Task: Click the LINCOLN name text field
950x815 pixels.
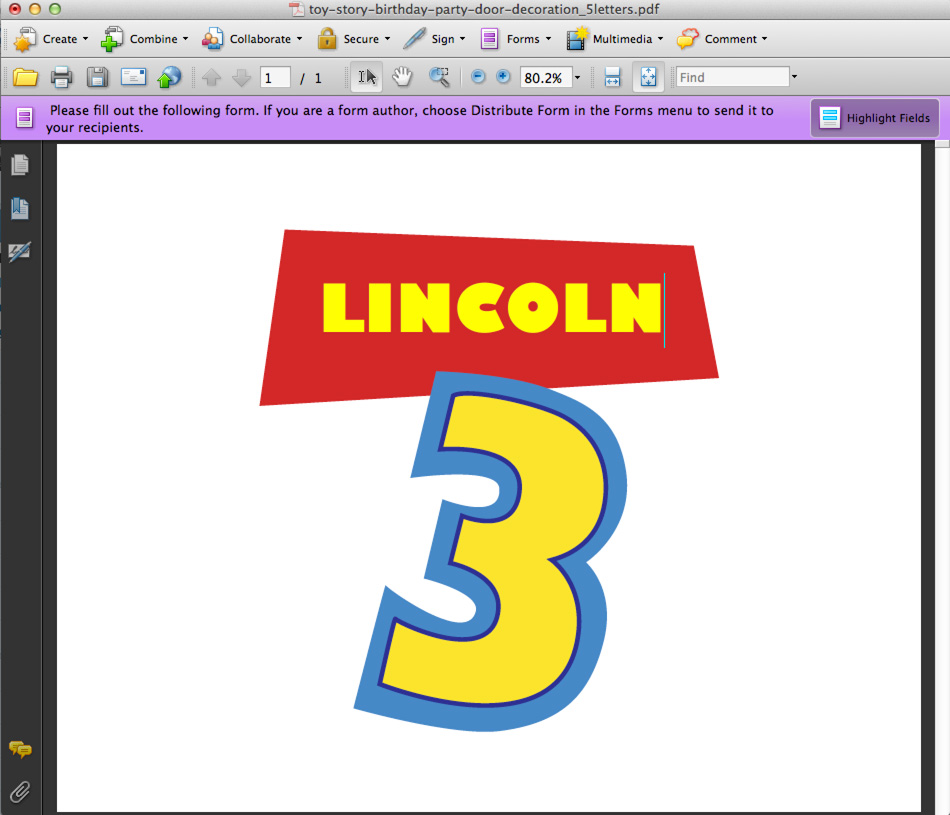Action: [x=492, y=308]
